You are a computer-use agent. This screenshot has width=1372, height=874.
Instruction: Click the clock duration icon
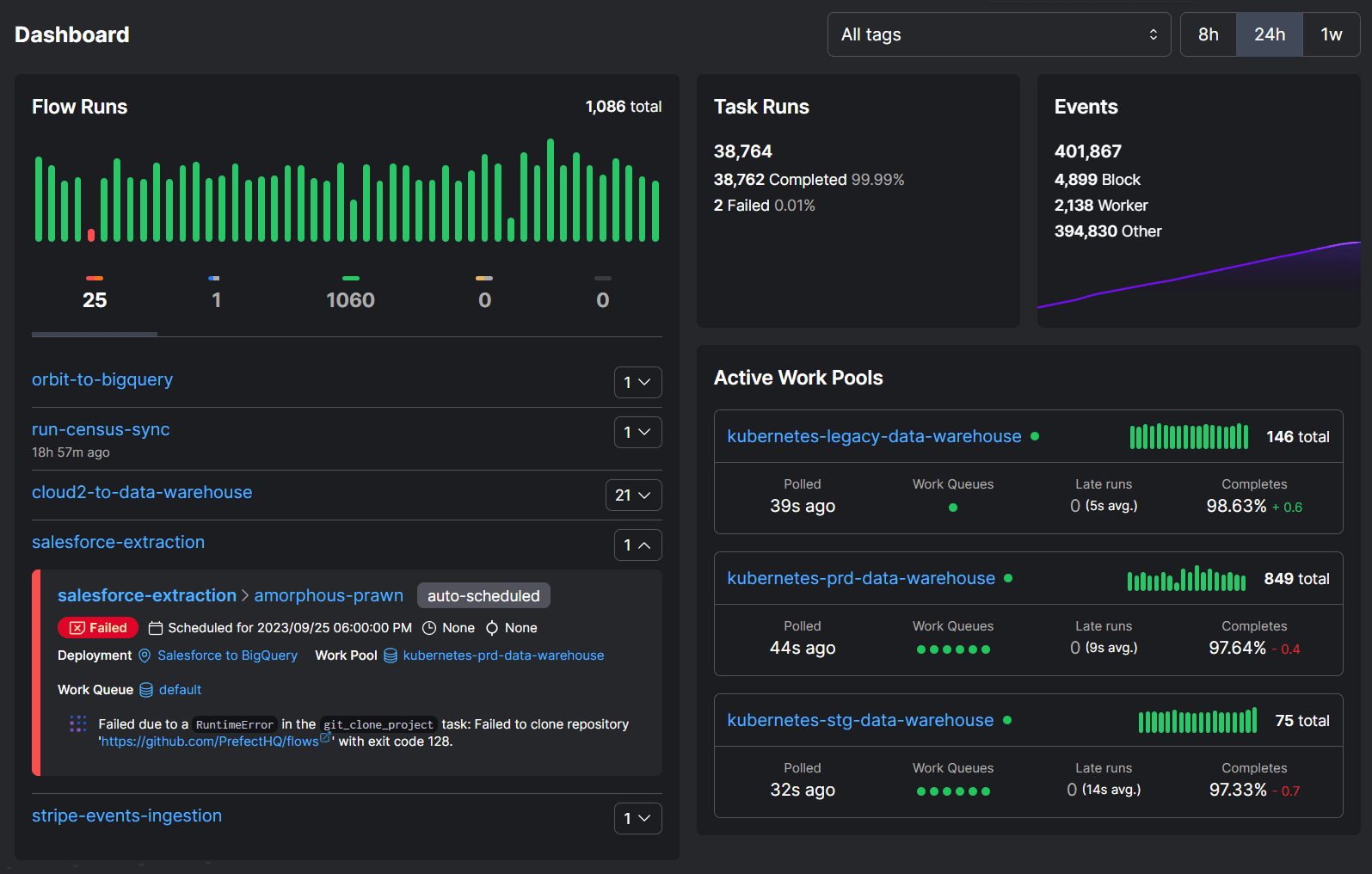[x=429, y=628]
